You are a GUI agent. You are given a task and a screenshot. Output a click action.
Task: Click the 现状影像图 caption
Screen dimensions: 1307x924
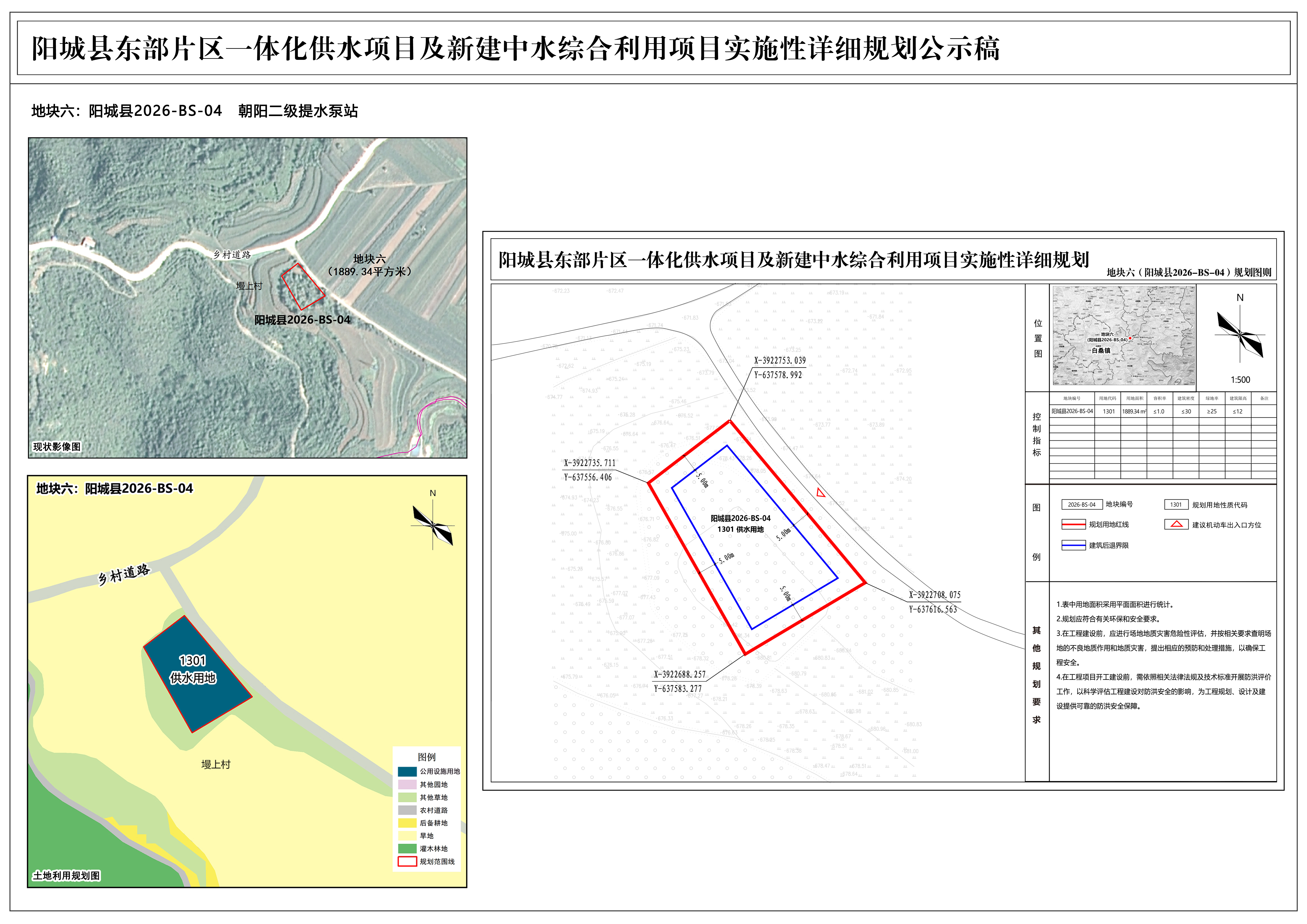point(57,447)
